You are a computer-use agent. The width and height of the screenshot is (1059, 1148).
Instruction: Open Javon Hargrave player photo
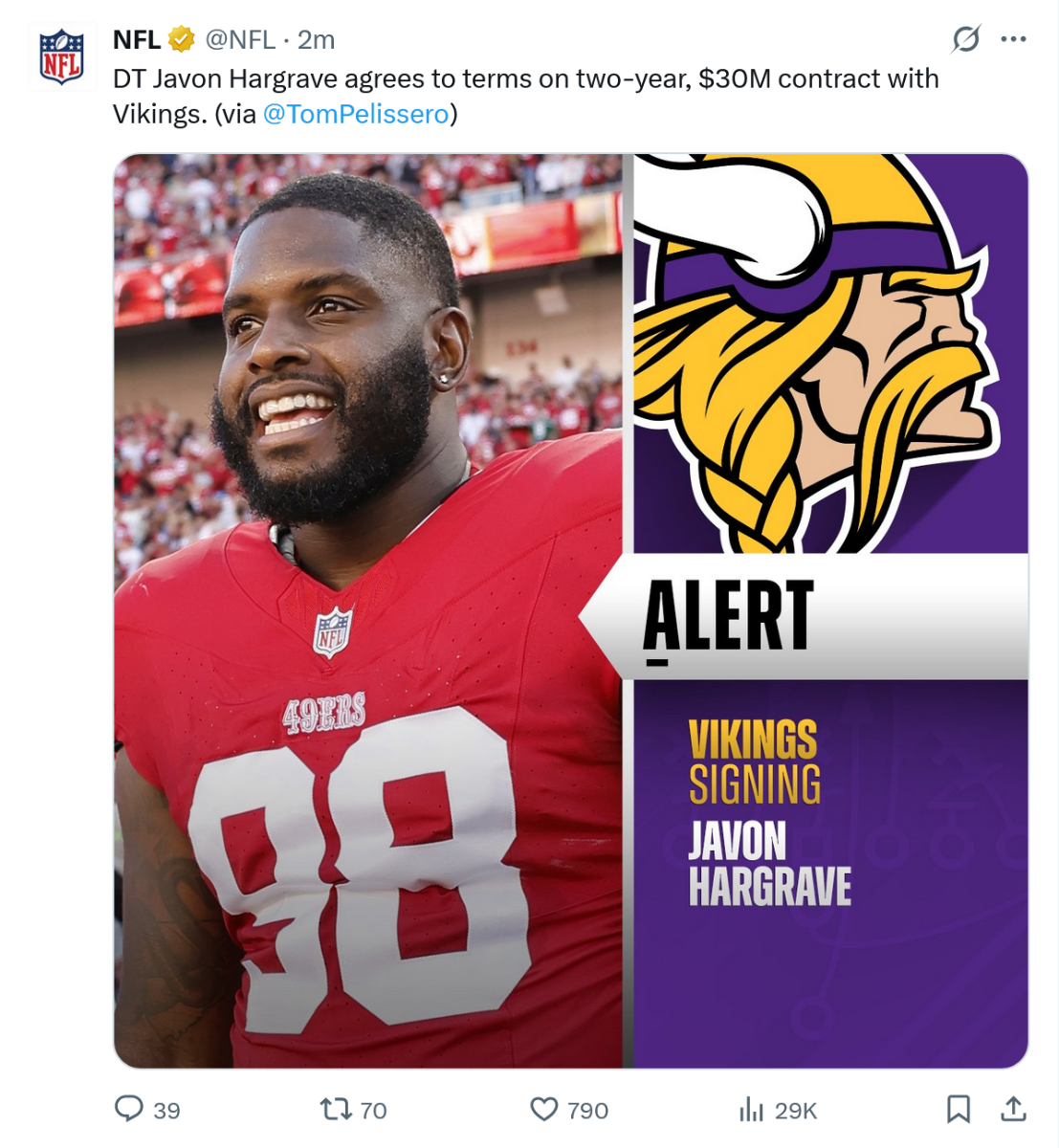368,610
